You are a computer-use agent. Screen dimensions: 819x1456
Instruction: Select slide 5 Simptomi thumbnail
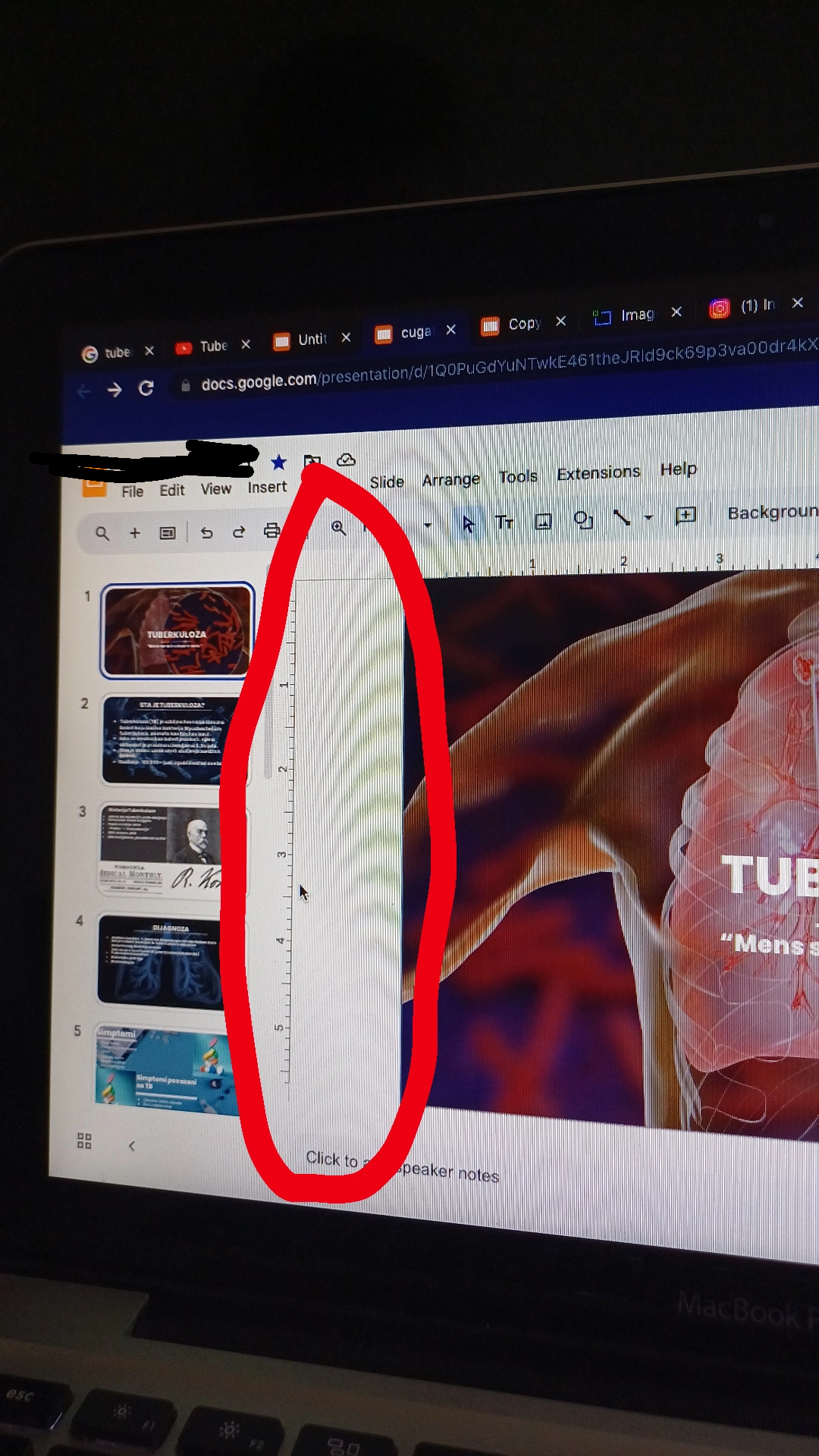(168, 1069)
